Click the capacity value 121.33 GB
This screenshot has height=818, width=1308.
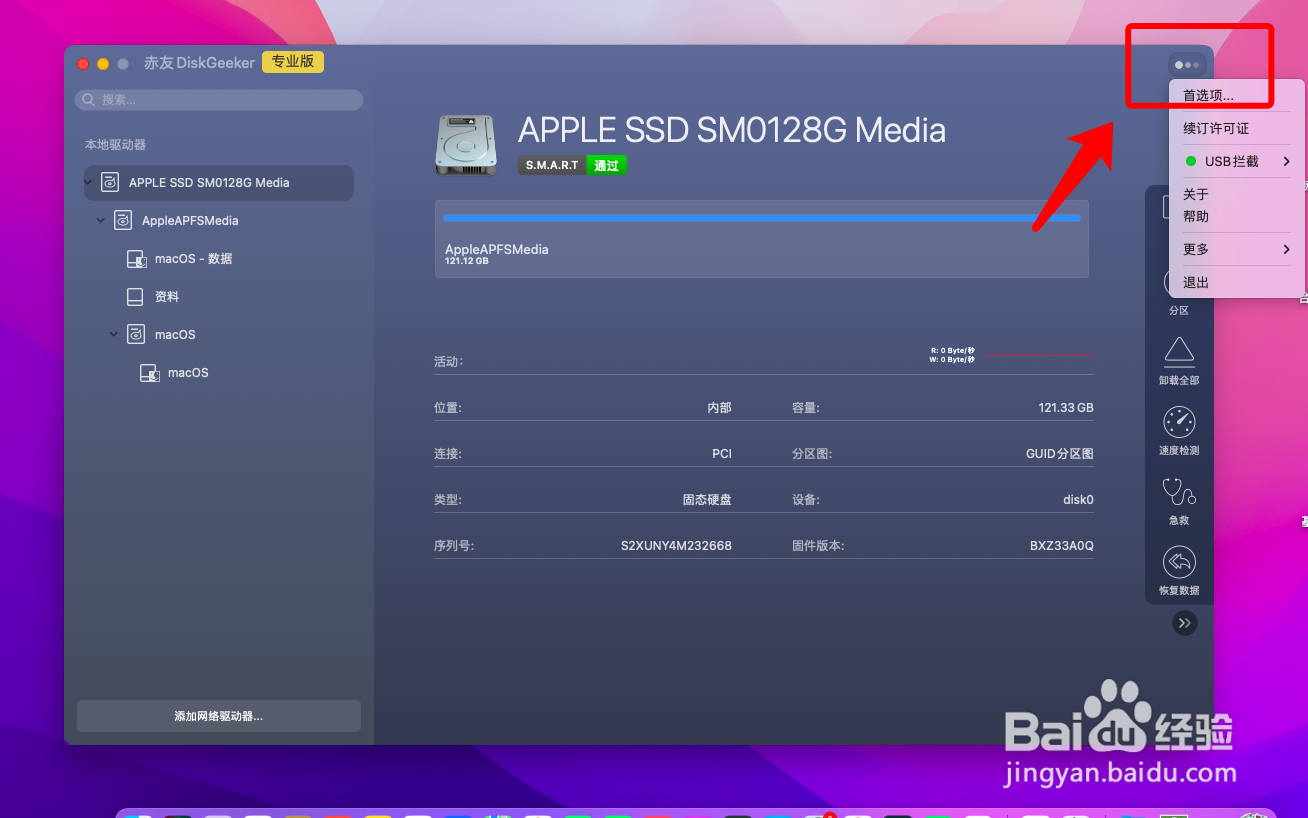tap(1066, 408)
